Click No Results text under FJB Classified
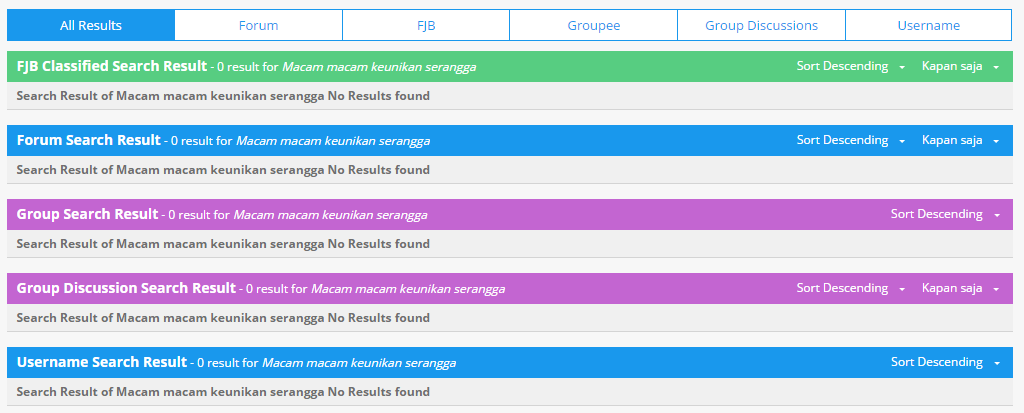 (x=223, y=96)
